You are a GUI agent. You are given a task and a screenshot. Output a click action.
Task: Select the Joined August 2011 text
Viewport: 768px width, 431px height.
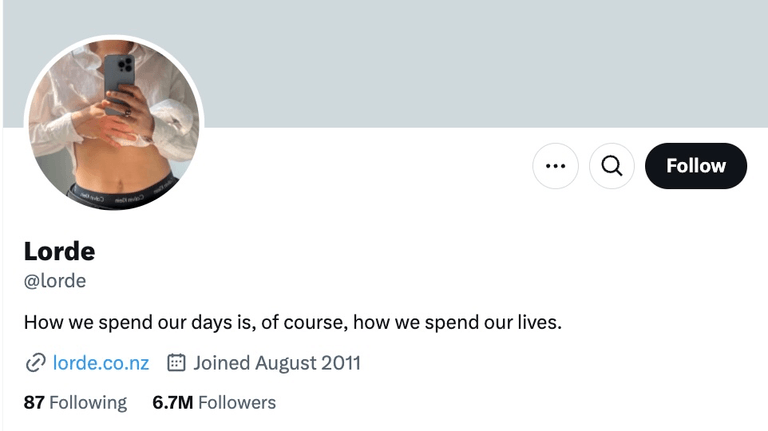[277, 363]
